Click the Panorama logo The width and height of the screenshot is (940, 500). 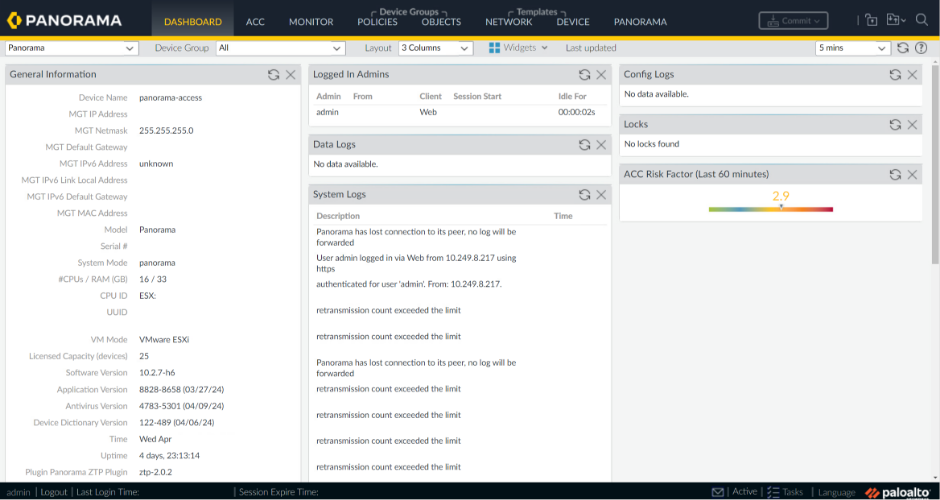tap(64, 20)
